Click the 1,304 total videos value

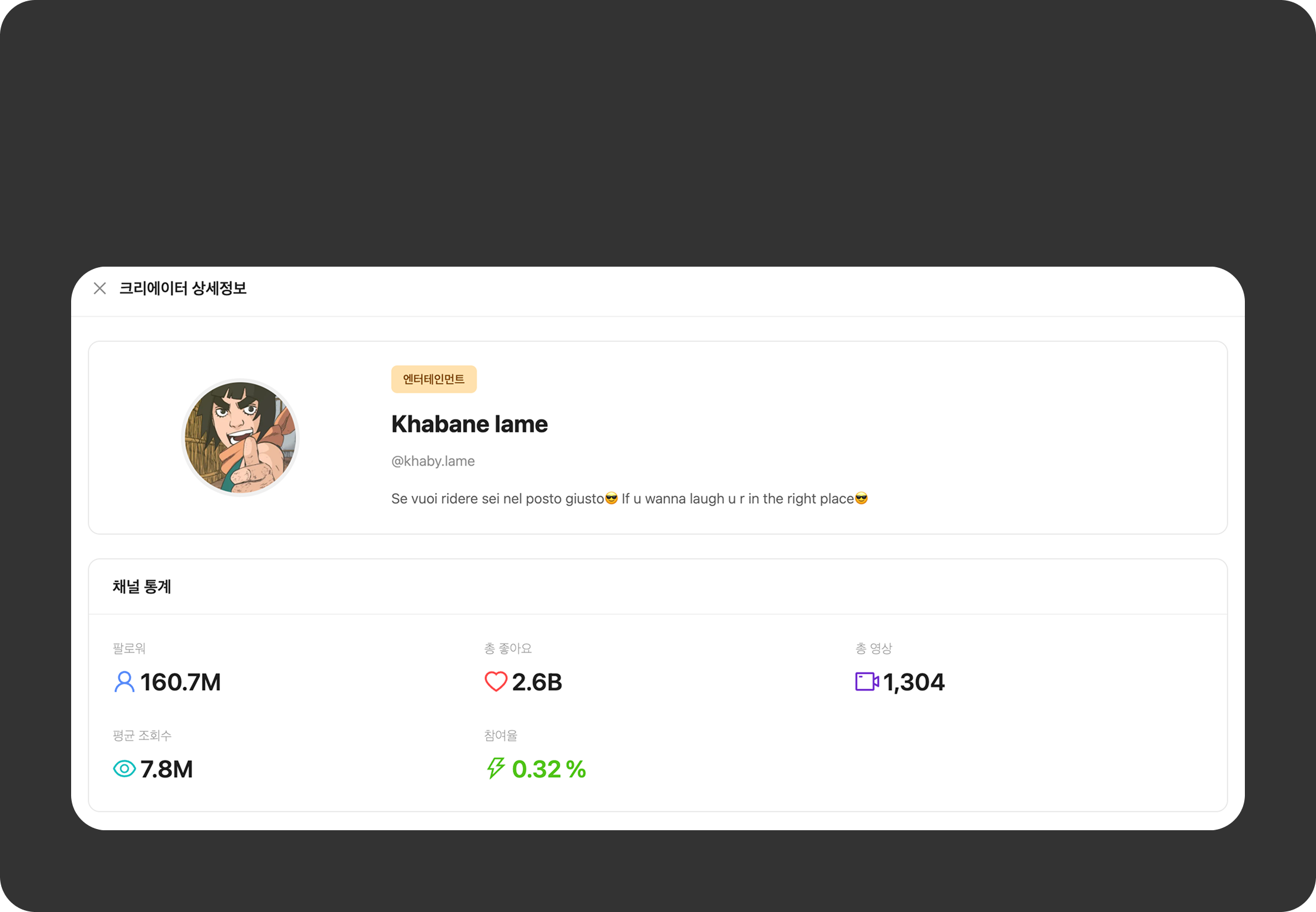click(x=913, y=682)
